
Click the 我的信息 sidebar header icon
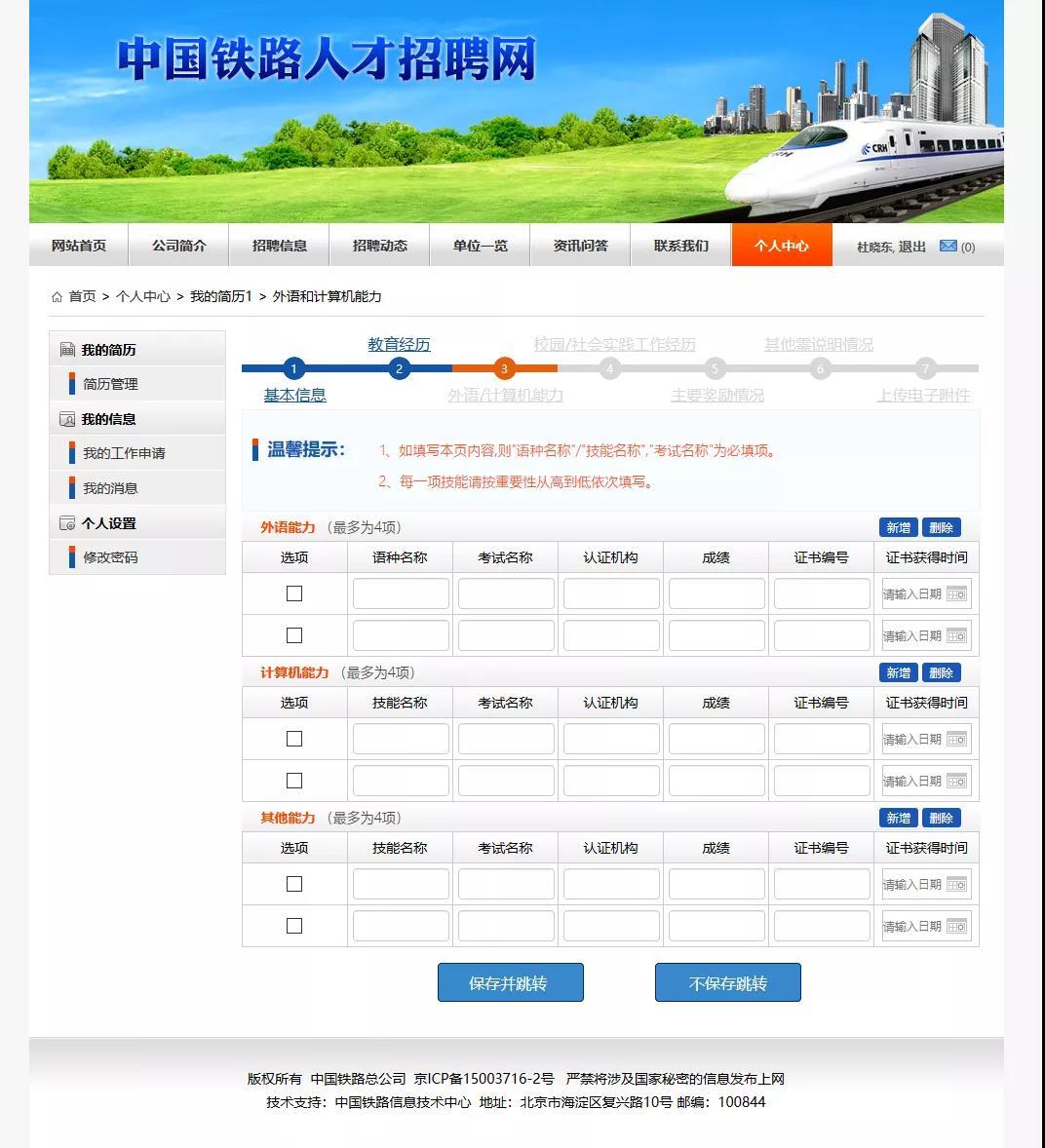(67, 419)
